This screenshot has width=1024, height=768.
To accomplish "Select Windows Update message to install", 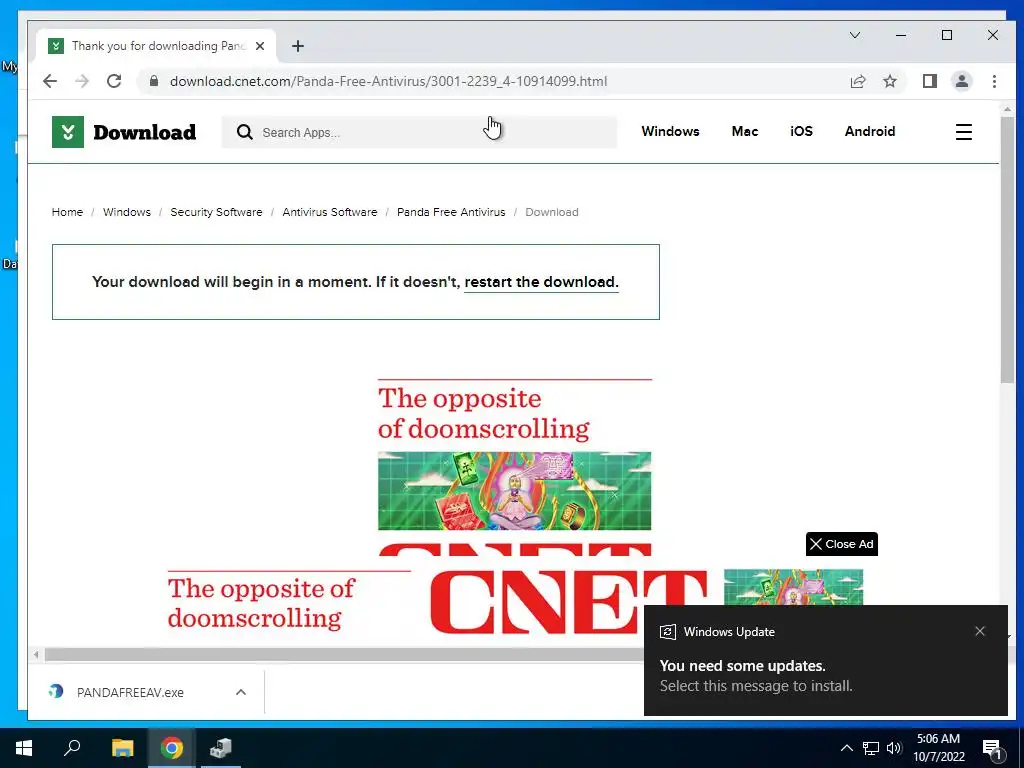I will [x=756, y=686].
